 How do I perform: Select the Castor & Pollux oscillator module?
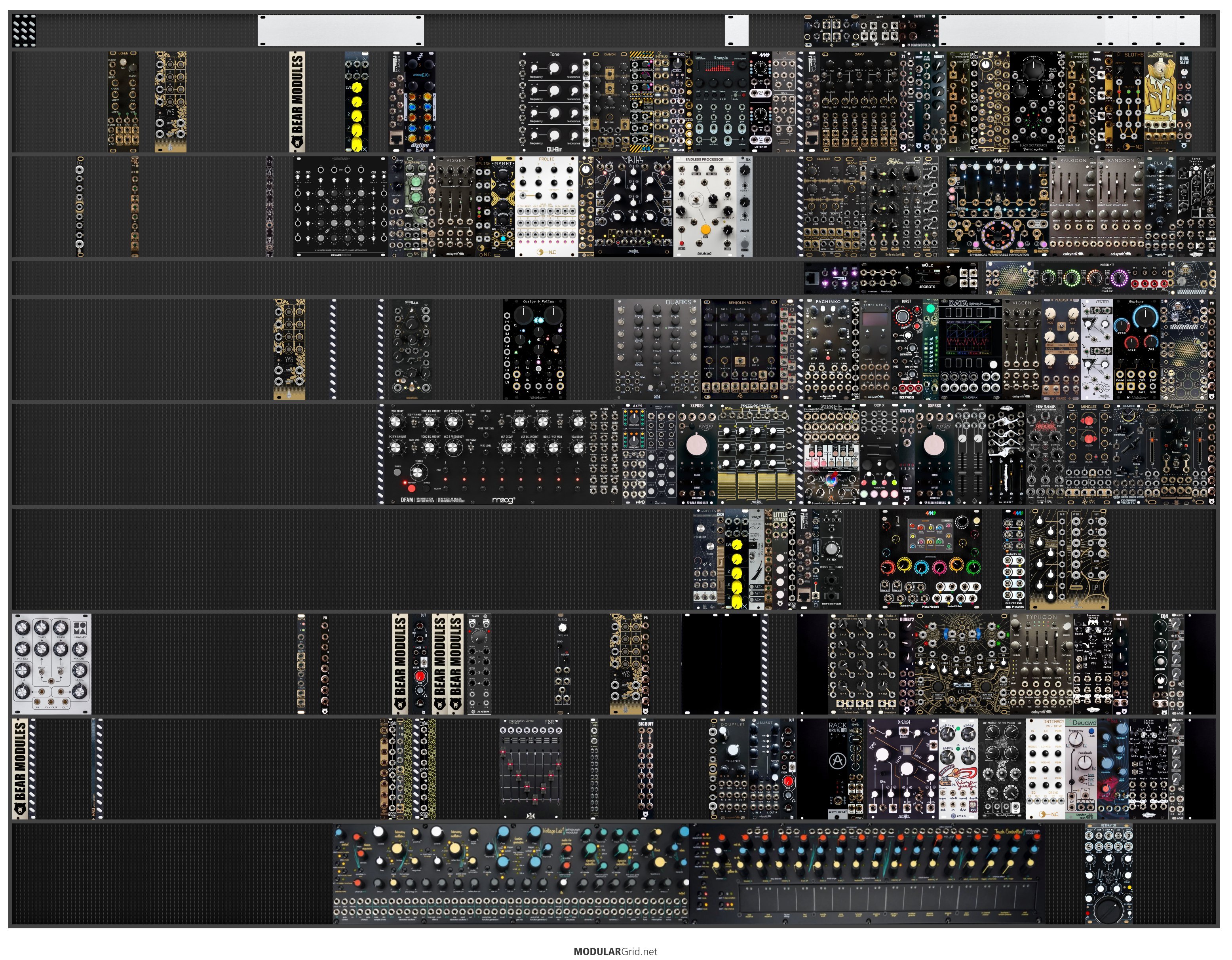(535, 349)
